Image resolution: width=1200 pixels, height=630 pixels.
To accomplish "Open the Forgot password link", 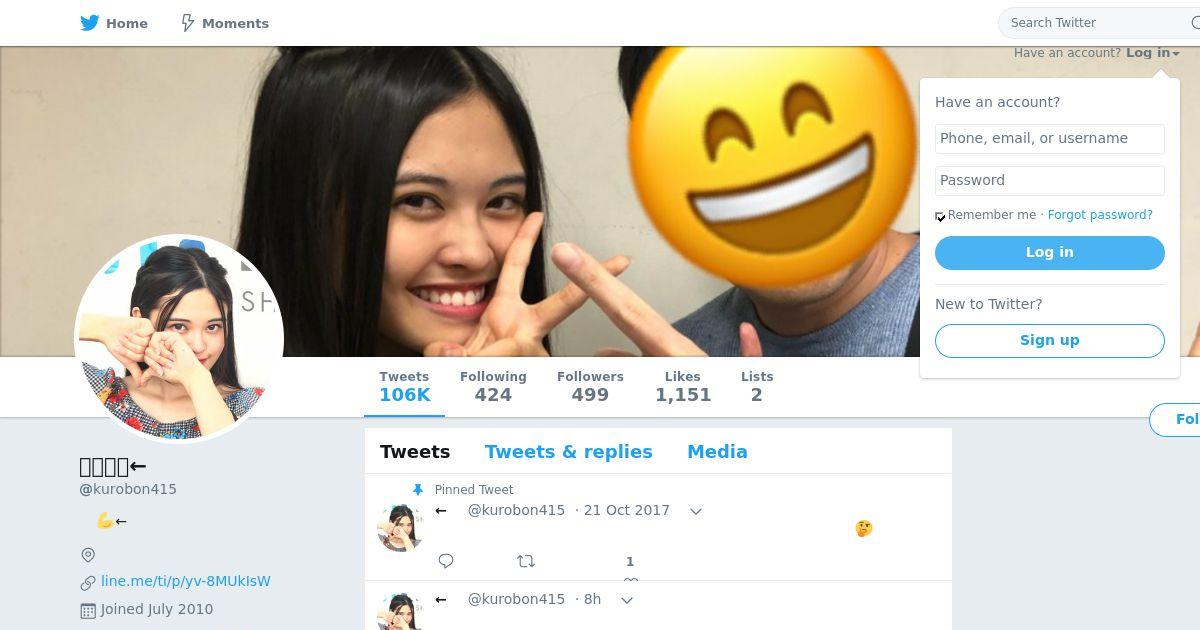I will (x=1100, y=215).
